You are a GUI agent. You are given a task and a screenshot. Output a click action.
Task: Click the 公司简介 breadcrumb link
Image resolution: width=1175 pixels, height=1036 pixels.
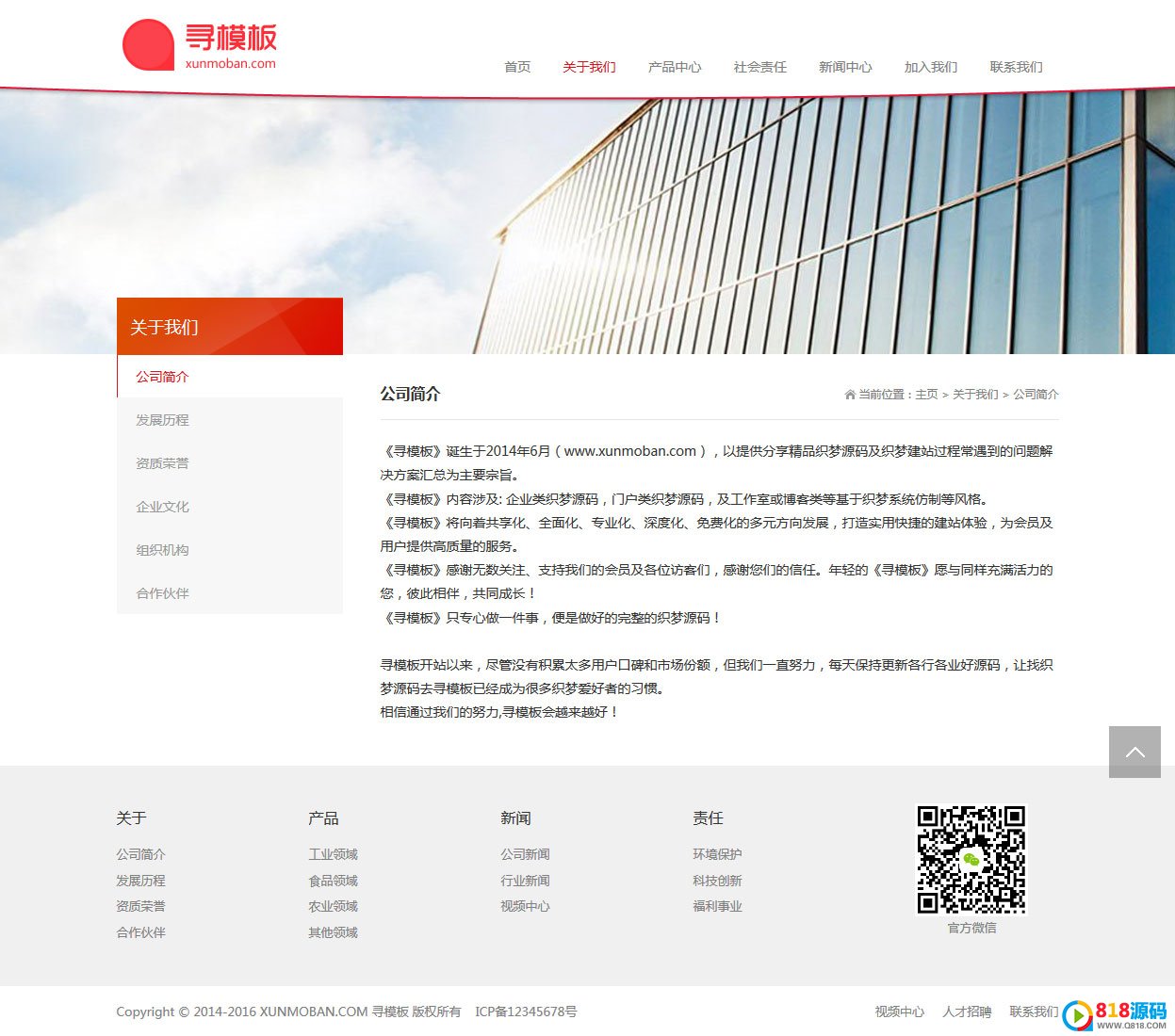pos(1036,395)
